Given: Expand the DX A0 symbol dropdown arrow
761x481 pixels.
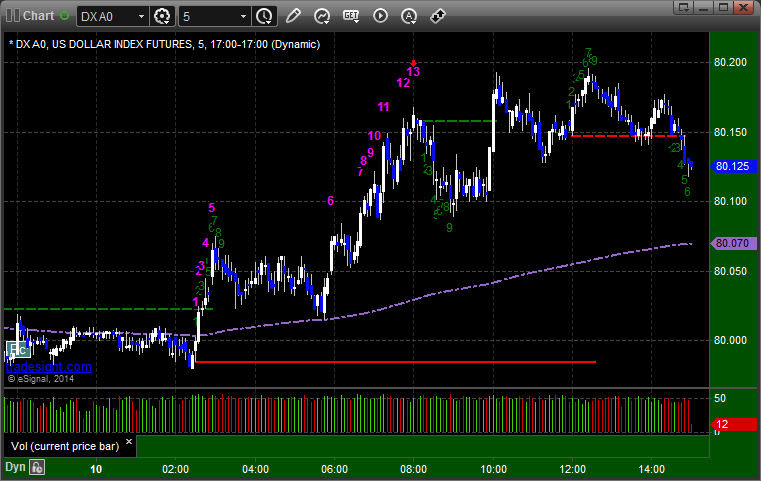Looking at the screenshot, I should pyautogui.click(x=141, y=17).
